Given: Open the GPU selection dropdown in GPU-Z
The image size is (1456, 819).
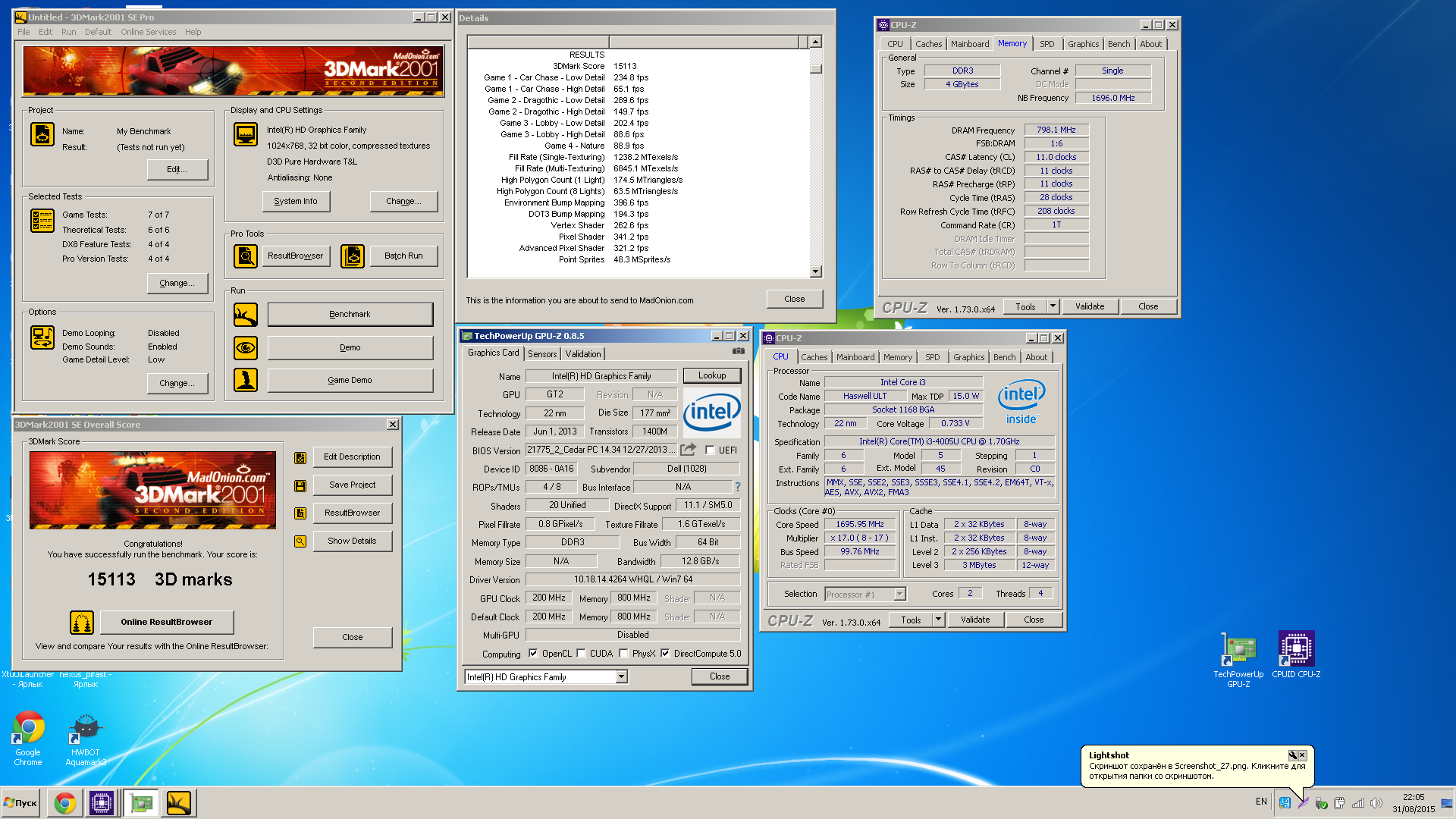Looking at the screenshot, I should (x=621, y=677).
